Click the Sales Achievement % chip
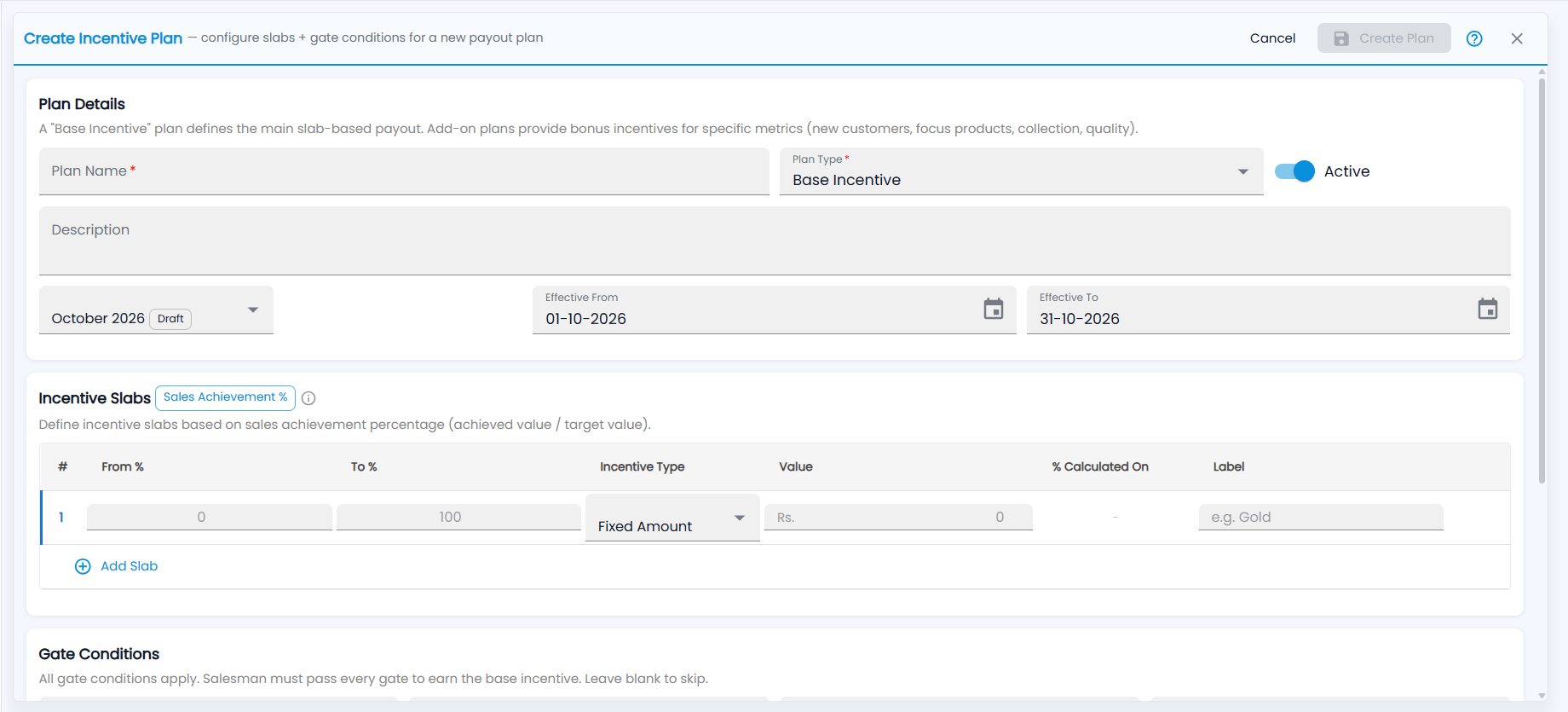Screen dimensions: 1568x712 pos(225,397)
